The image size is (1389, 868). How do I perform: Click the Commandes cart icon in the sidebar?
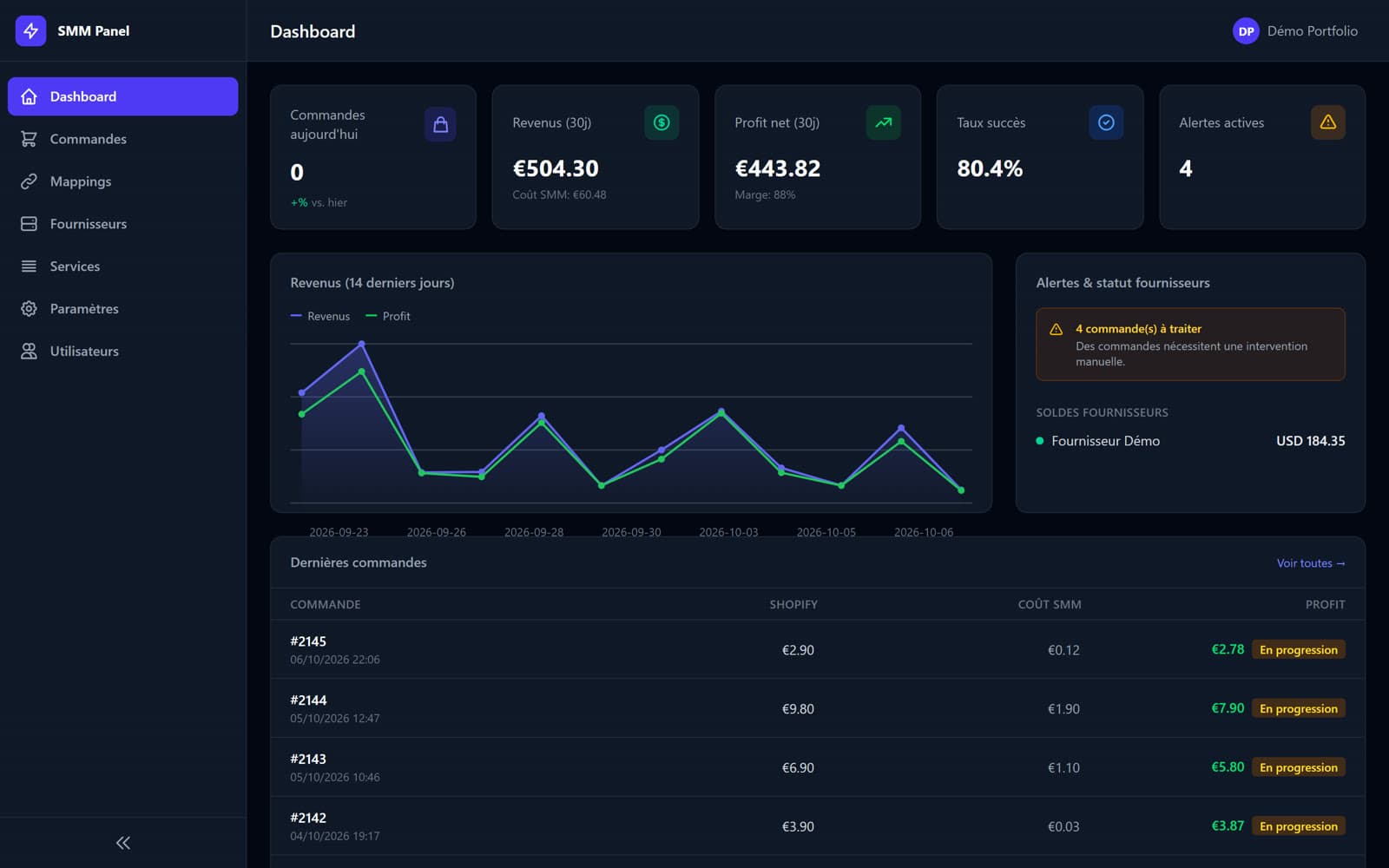(x=29, y=139)
